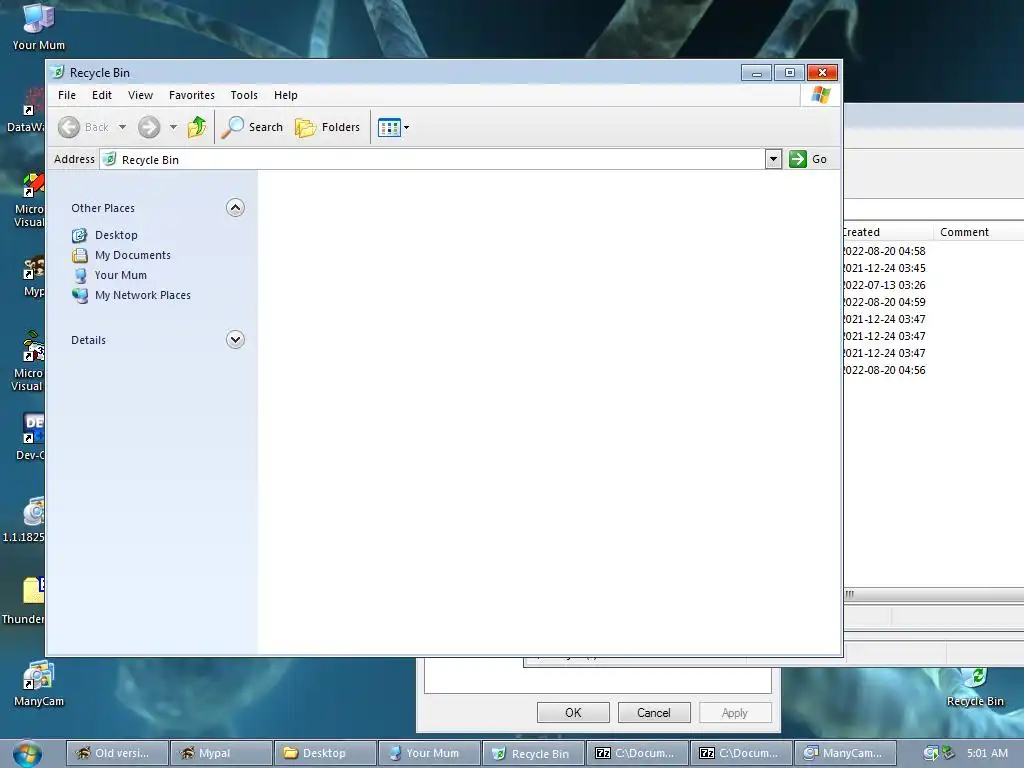Open the Dev-C++ desktop shortcut
1024x768 pixels.
(29, 436)
